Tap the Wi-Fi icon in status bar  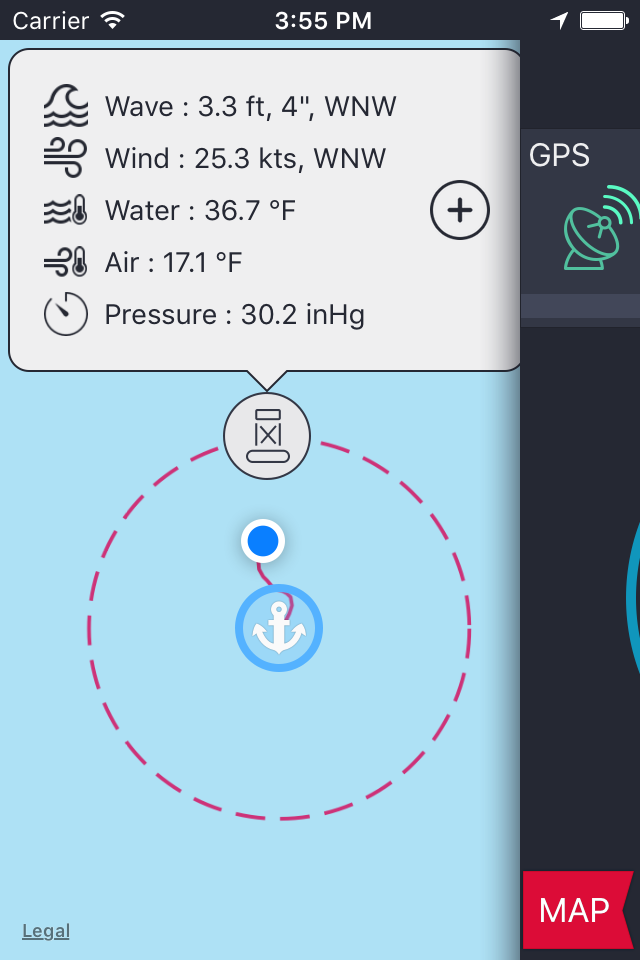click(x=113, y=20)
